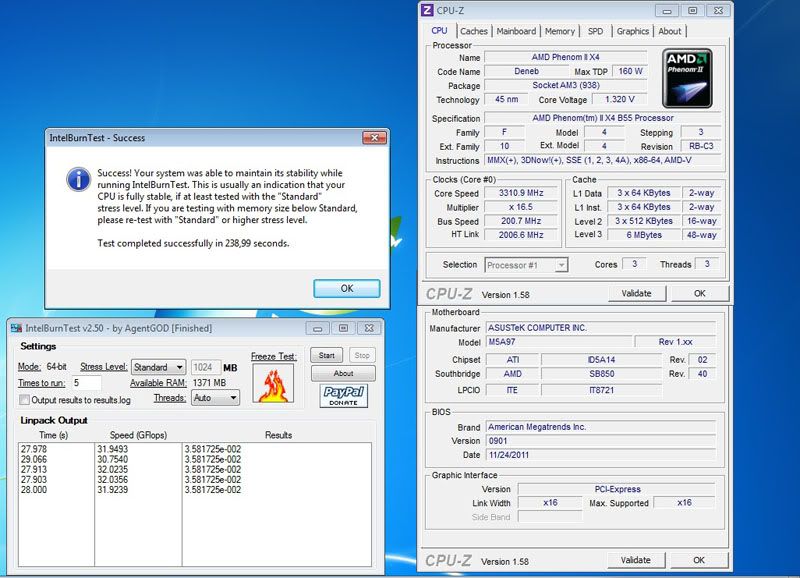Select the 30.7540 GFlops value
The image size is (800, 578).
(113, 459)
